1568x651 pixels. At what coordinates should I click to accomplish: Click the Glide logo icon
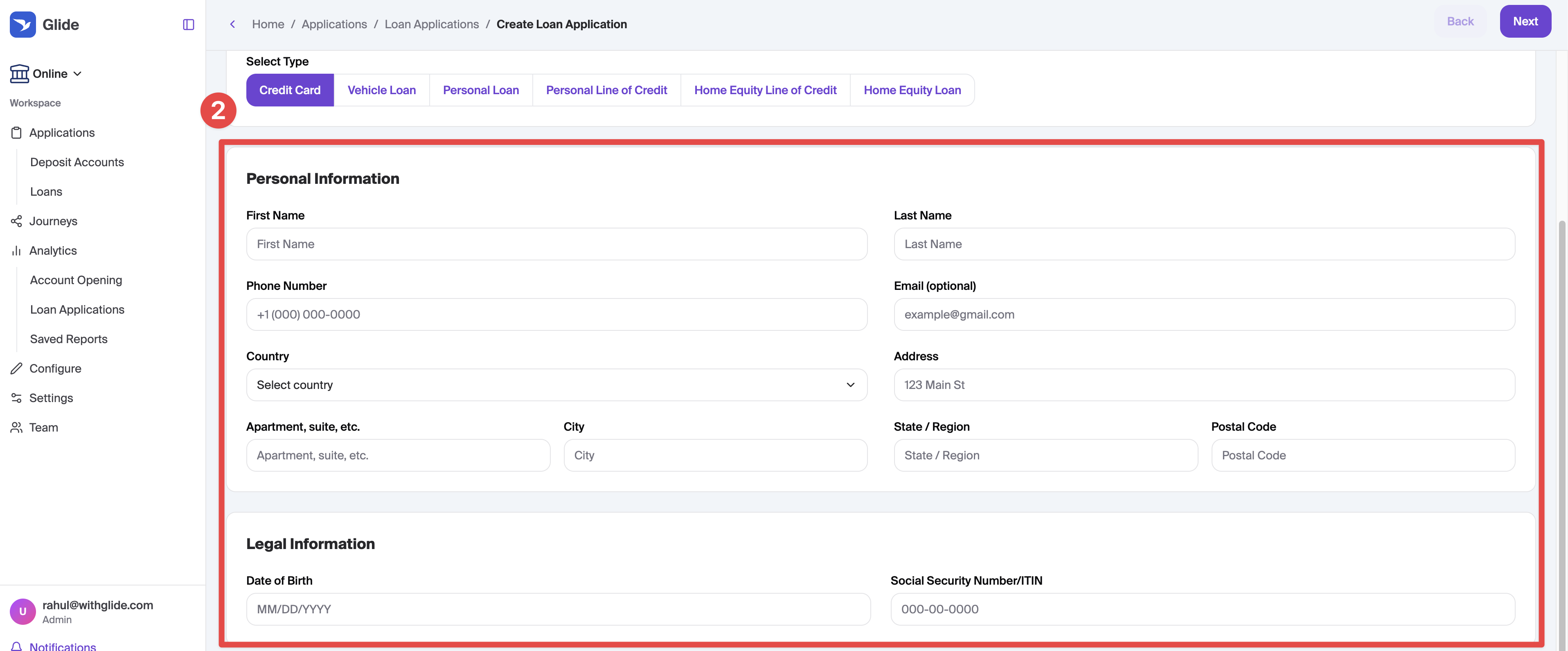[23, 24]
